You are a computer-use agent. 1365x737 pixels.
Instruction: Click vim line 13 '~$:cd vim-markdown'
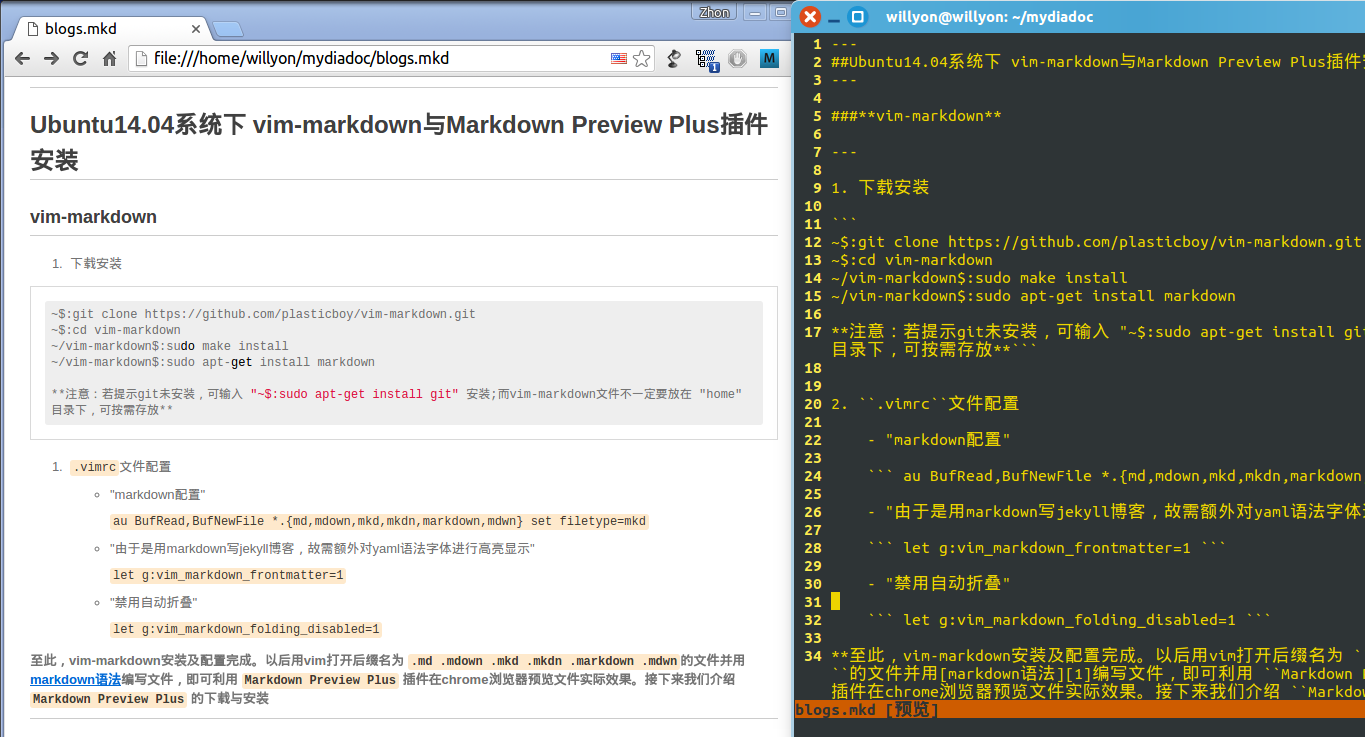(x=912, y=260)
